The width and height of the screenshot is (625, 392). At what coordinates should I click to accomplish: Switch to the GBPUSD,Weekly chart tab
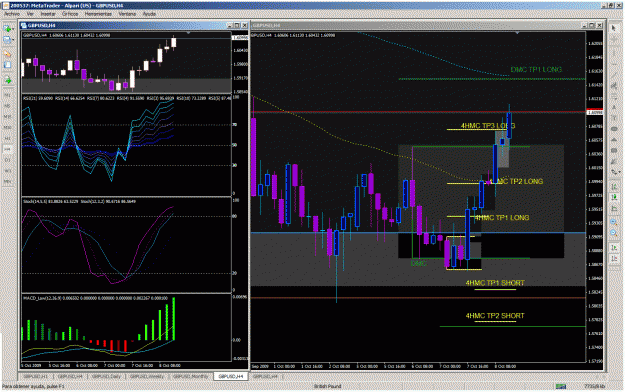(x=147, y=376)
